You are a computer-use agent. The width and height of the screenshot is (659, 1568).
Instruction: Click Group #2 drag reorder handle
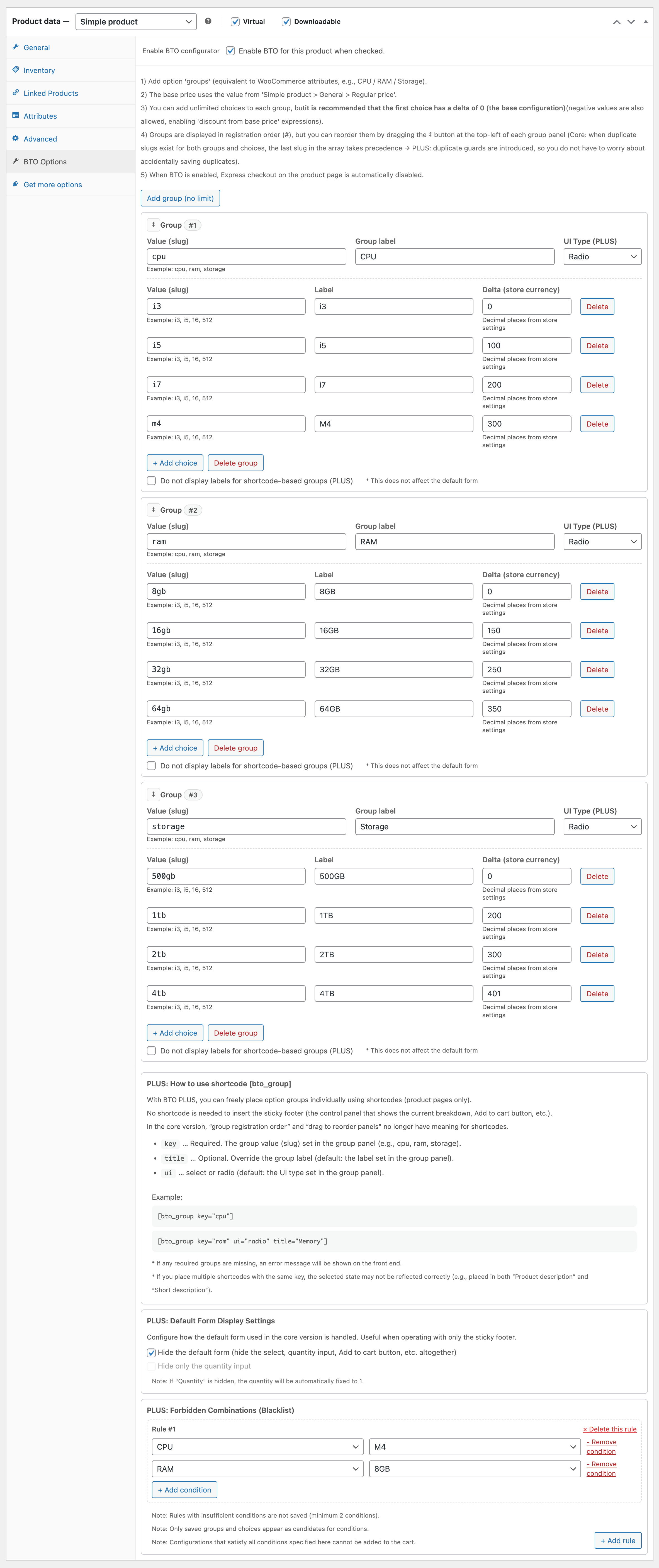tap(154, 510)
